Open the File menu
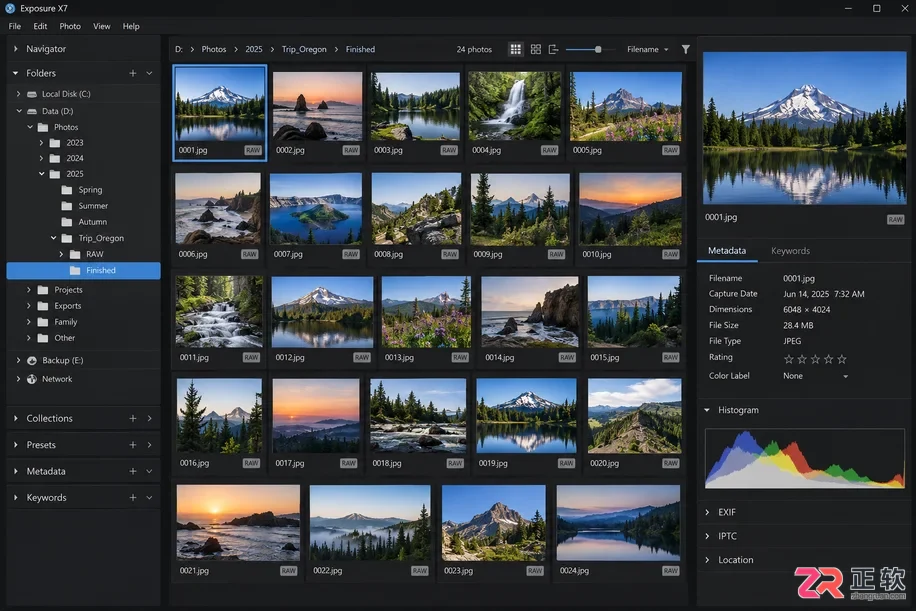Screen dimensions: 916x611 pyautogui.click(x=15, y=26)
